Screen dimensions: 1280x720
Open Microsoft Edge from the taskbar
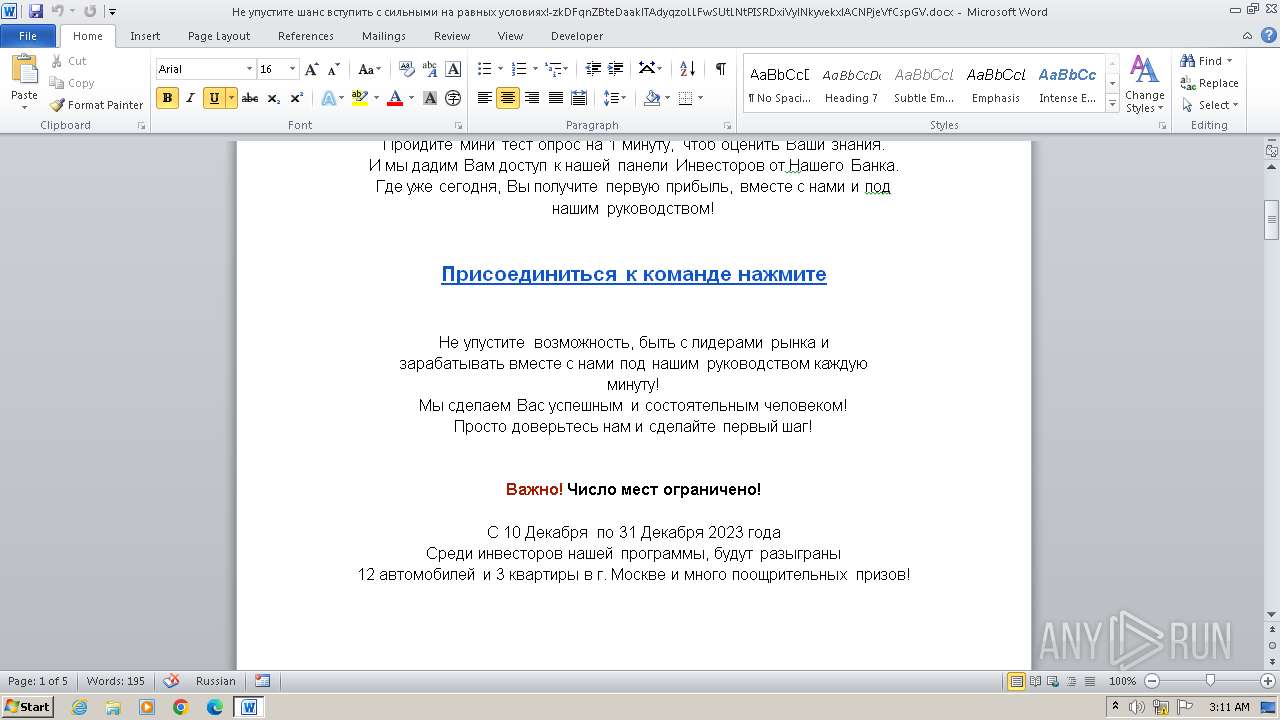(215, 707)
